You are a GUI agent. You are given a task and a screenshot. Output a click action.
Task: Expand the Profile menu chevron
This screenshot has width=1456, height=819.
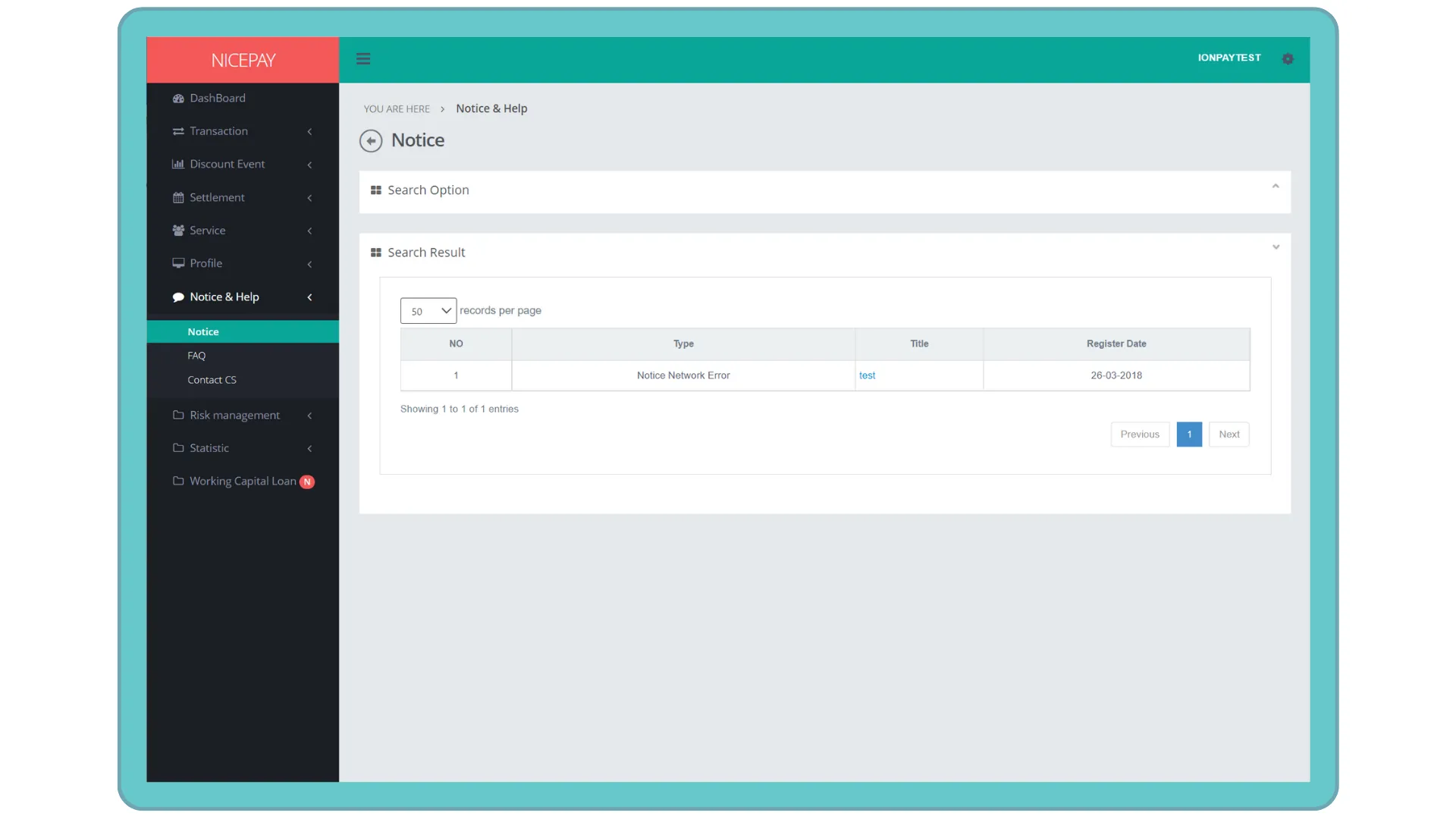point(309,264)
